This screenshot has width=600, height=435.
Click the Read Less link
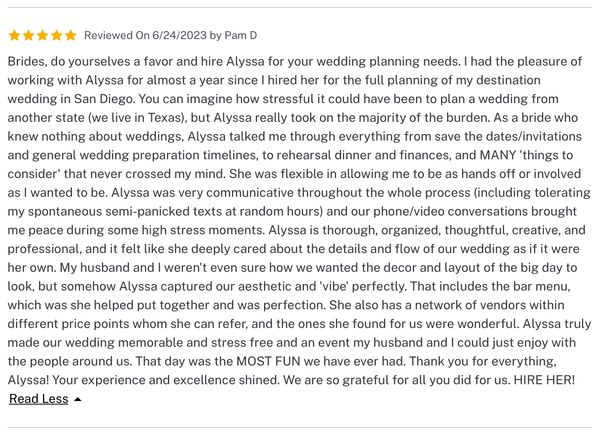click(38, 399)
